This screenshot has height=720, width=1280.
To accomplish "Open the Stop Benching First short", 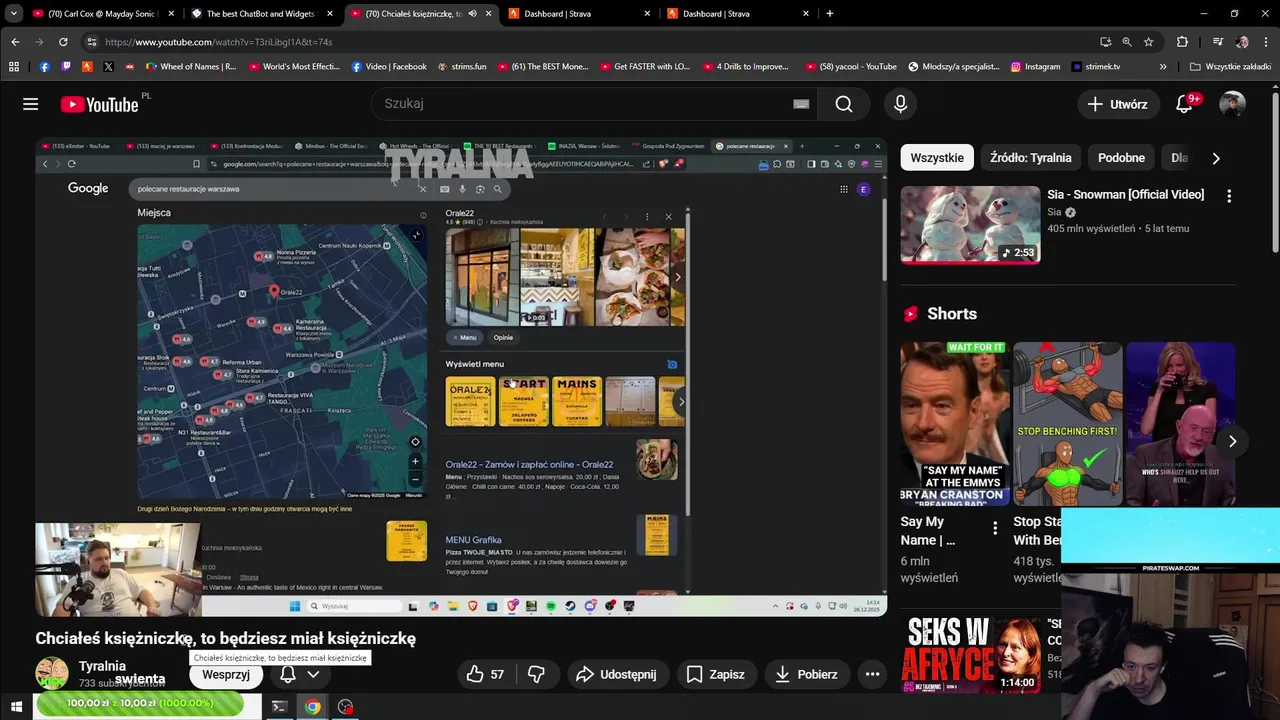I will (x=1067, y=424).
